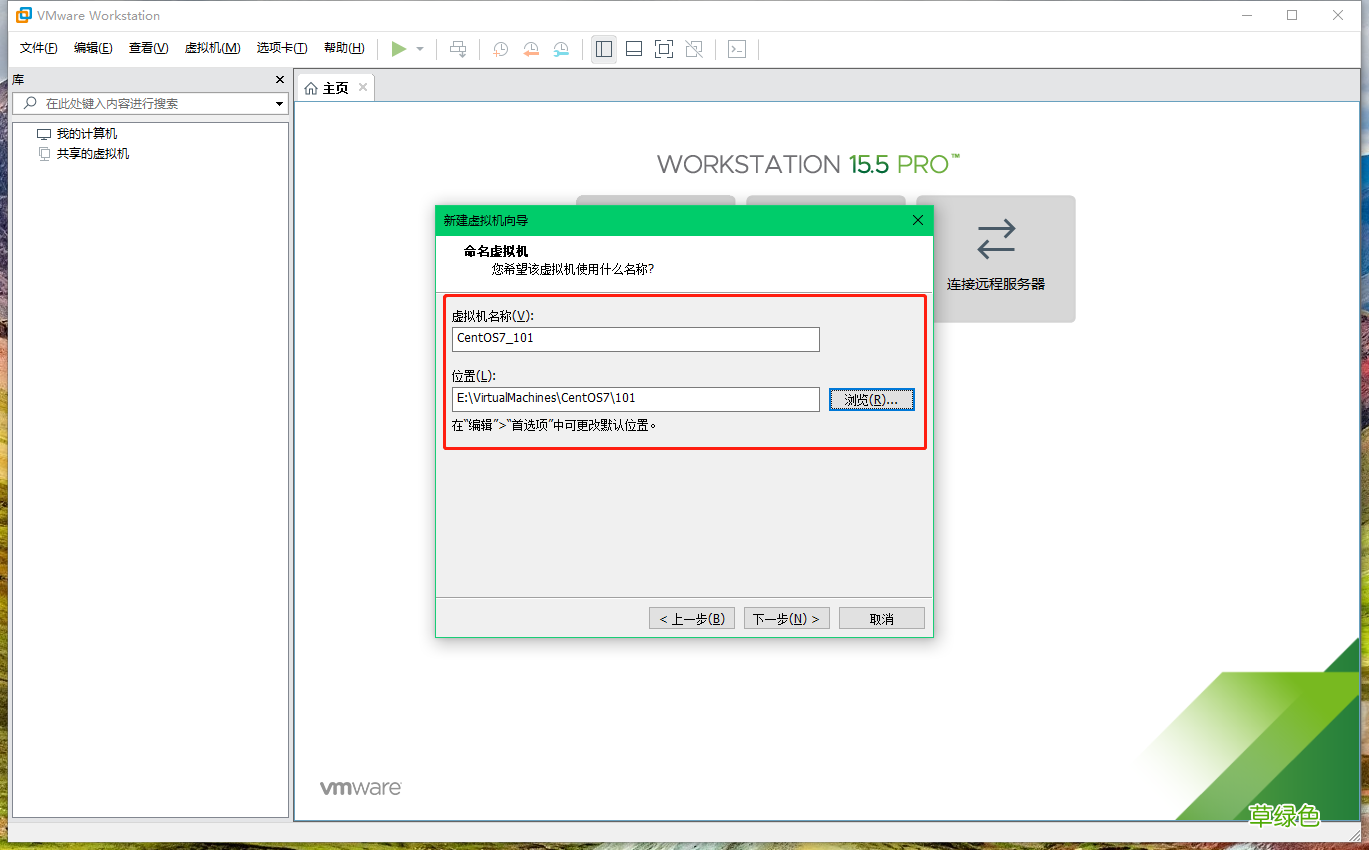Click the Unity mode icon
1369x850 pixels.
pyautogui.click(x=694, y=48)
